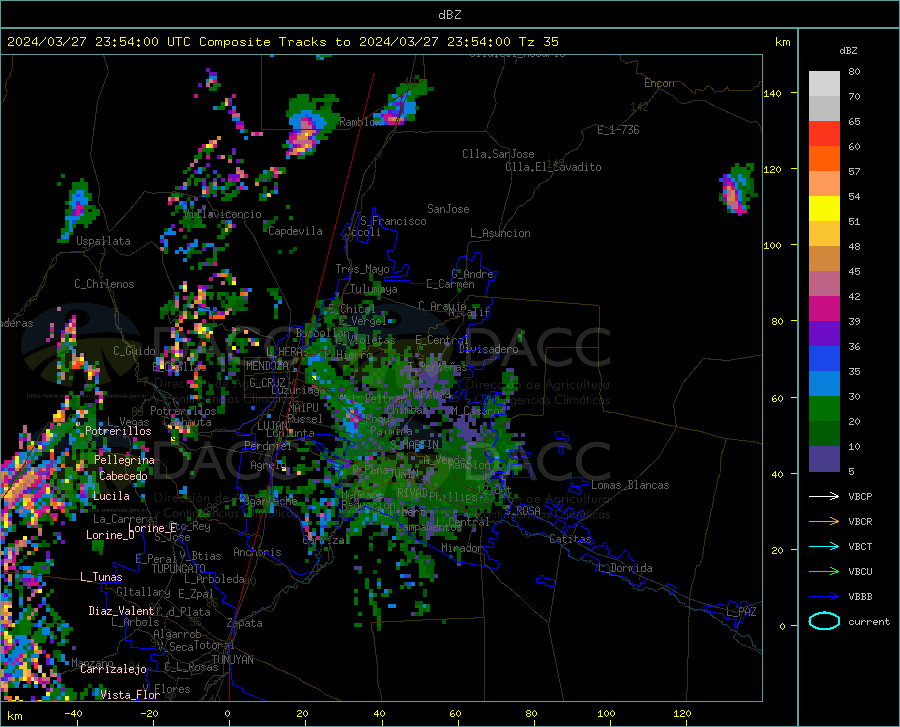Viewport: 900px width, 727px height.
Task: Click the green VBCU arrow in the legend
Action: 824,572
